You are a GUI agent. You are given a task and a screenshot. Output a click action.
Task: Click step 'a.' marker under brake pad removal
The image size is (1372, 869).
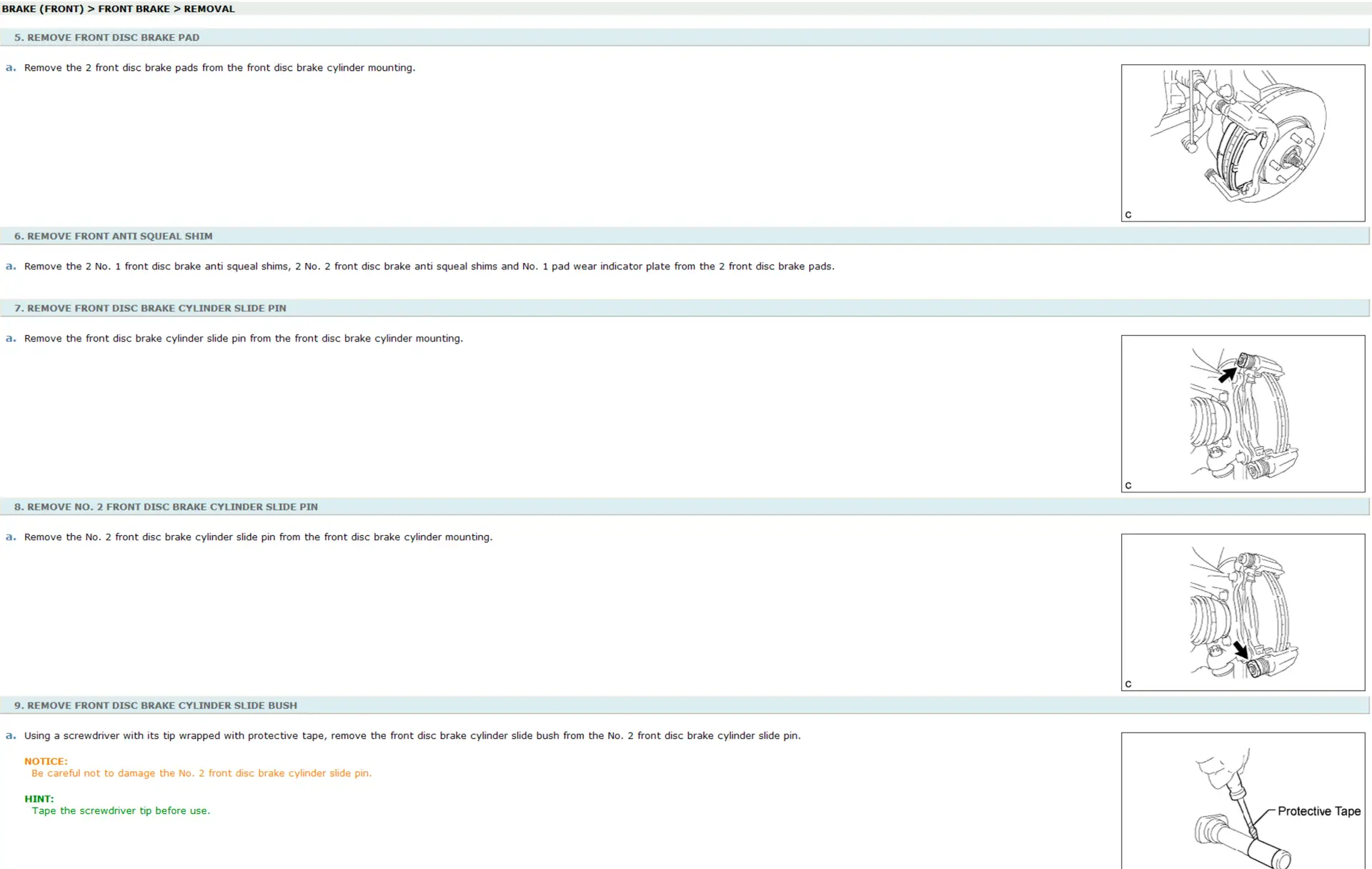[10, 67]
